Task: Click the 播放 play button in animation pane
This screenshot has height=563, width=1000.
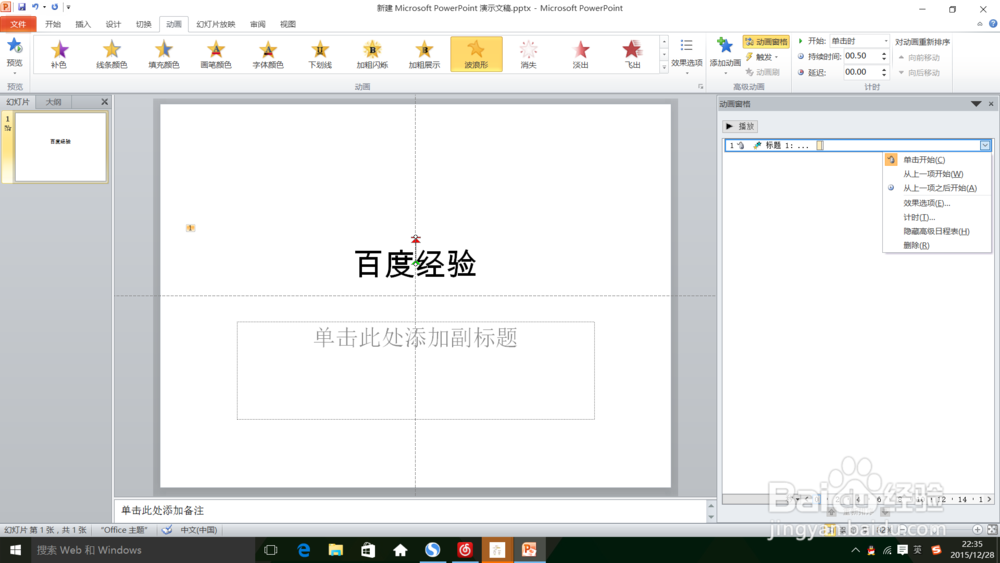Action: coord(740,126)
